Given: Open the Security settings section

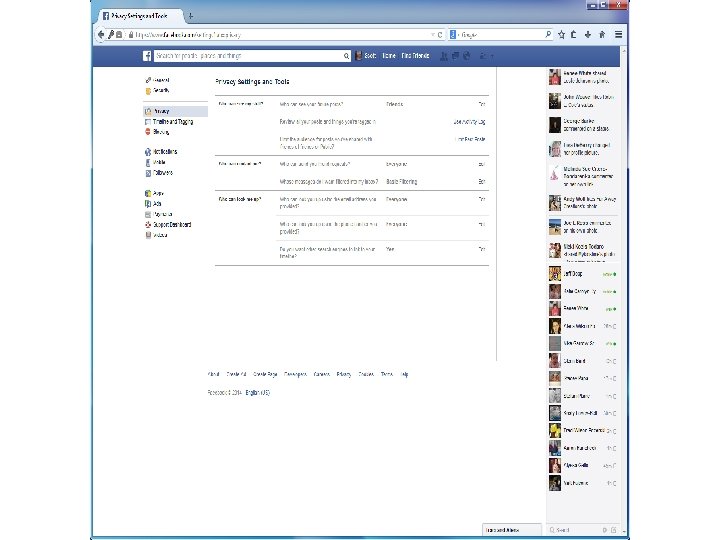Looking at the screenshot, I should 157,90.
